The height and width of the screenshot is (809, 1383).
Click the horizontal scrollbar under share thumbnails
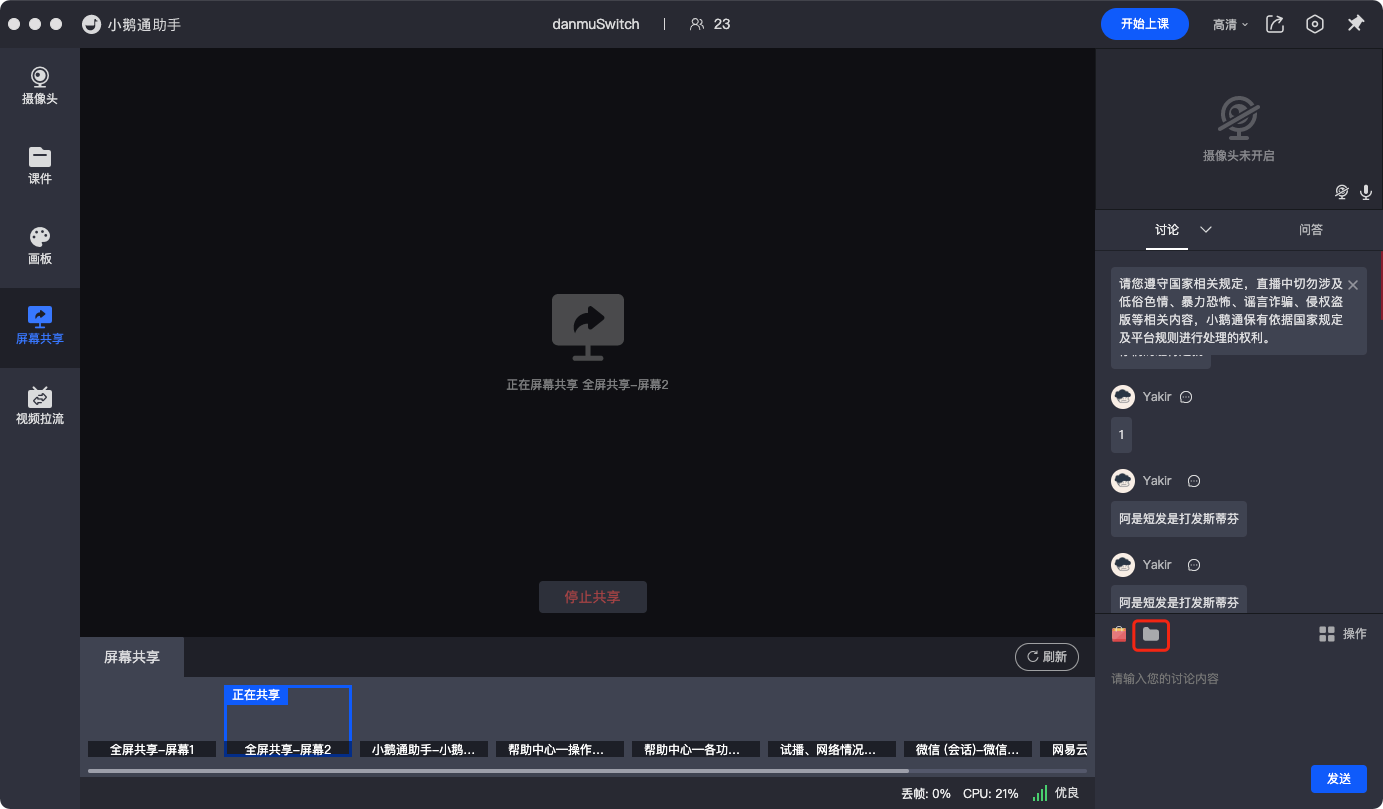tap(498, 771)
